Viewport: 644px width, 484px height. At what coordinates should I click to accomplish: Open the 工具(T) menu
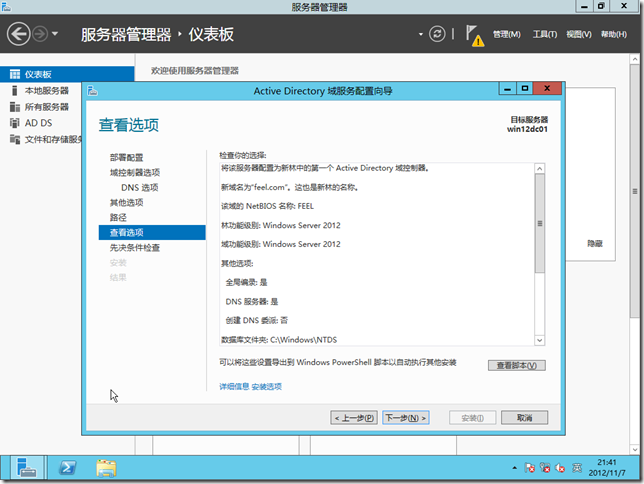(545, 35)
